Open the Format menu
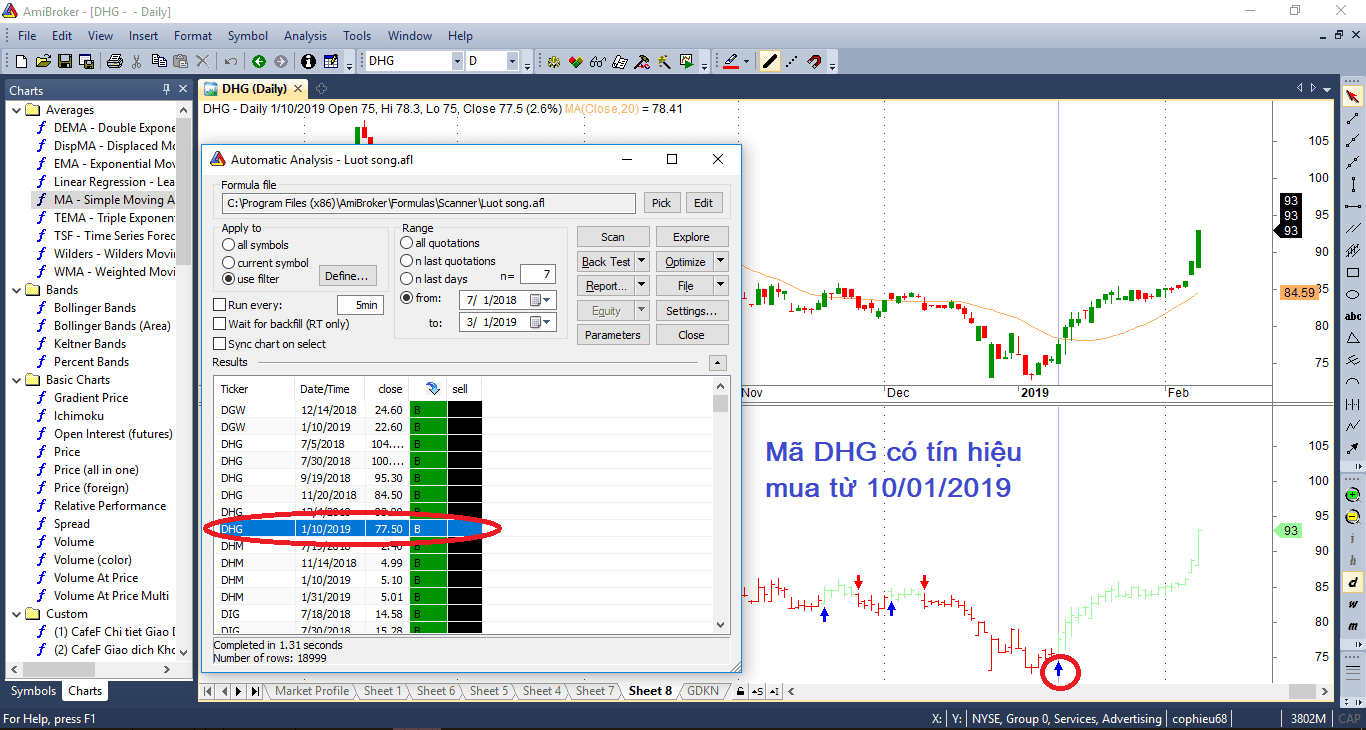Image resolution: width=1366 pixels, height=730 pixels. click(193, 36)
